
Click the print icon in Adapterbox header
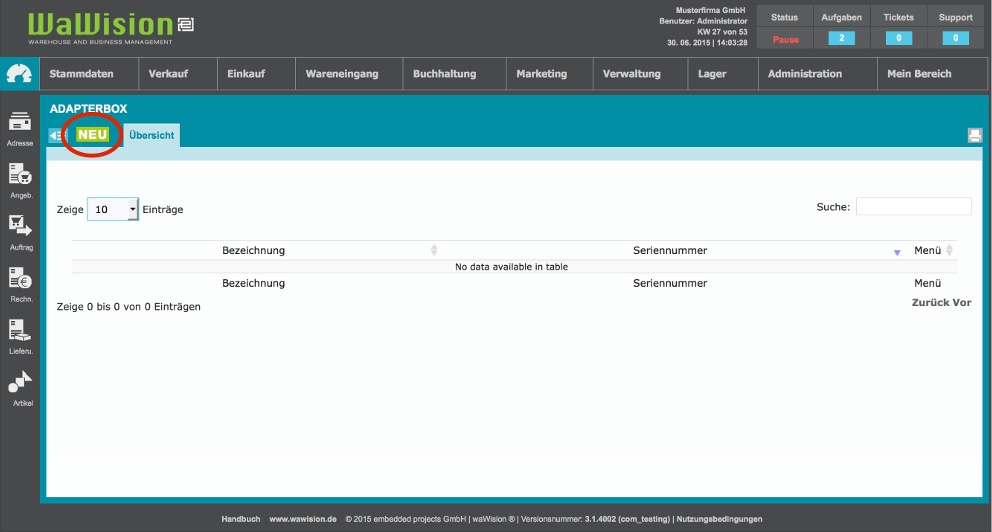click(974, 136)
